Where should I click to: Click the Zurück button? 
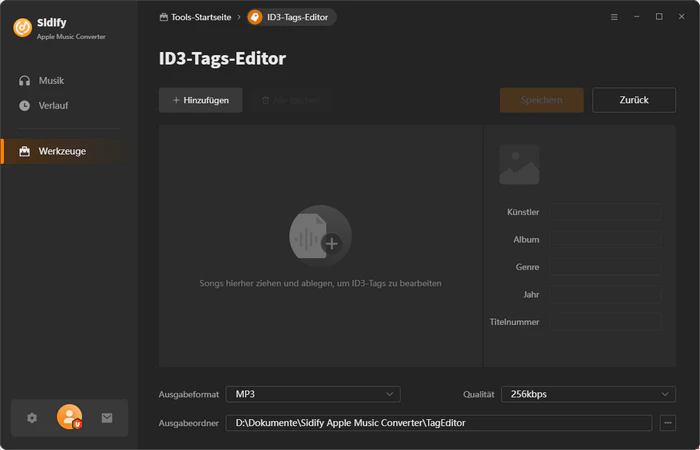[x=634, y=100]
